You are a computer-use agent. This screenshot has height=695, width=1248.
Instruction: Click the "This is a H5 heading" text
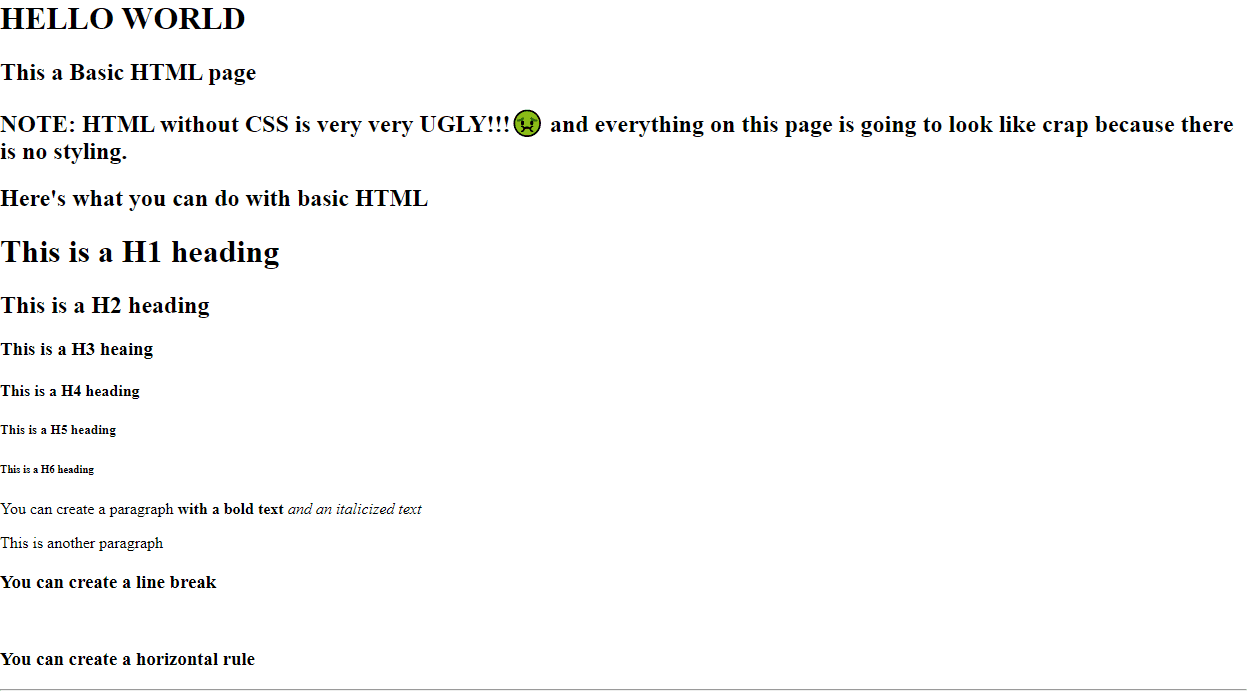click(58, 430)
